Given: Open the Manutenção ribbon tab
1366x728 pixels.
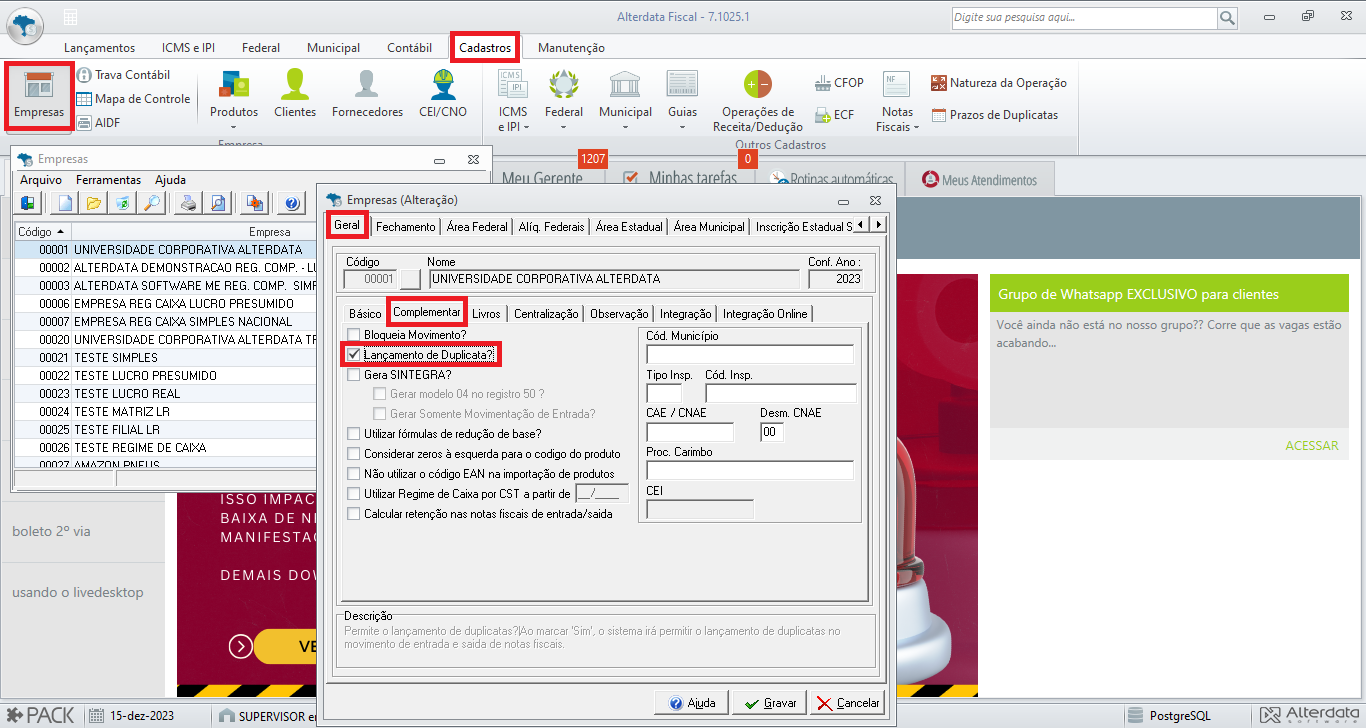Looking at the screenshot, I should coord(571,48).
